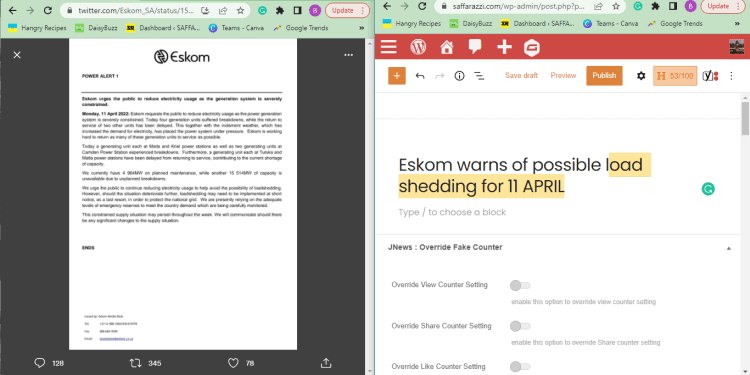Open the WordPress admin hamburger menu

pos(388,47)
